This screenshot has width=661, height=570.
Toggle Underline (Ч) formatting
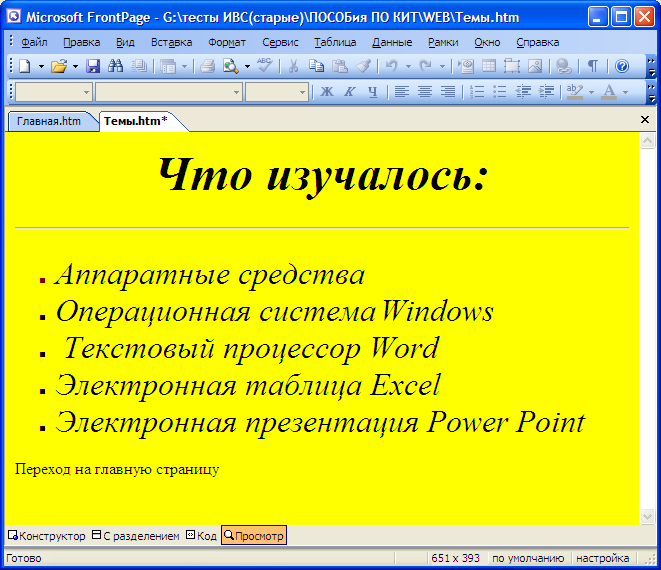(x=373, y=91)
